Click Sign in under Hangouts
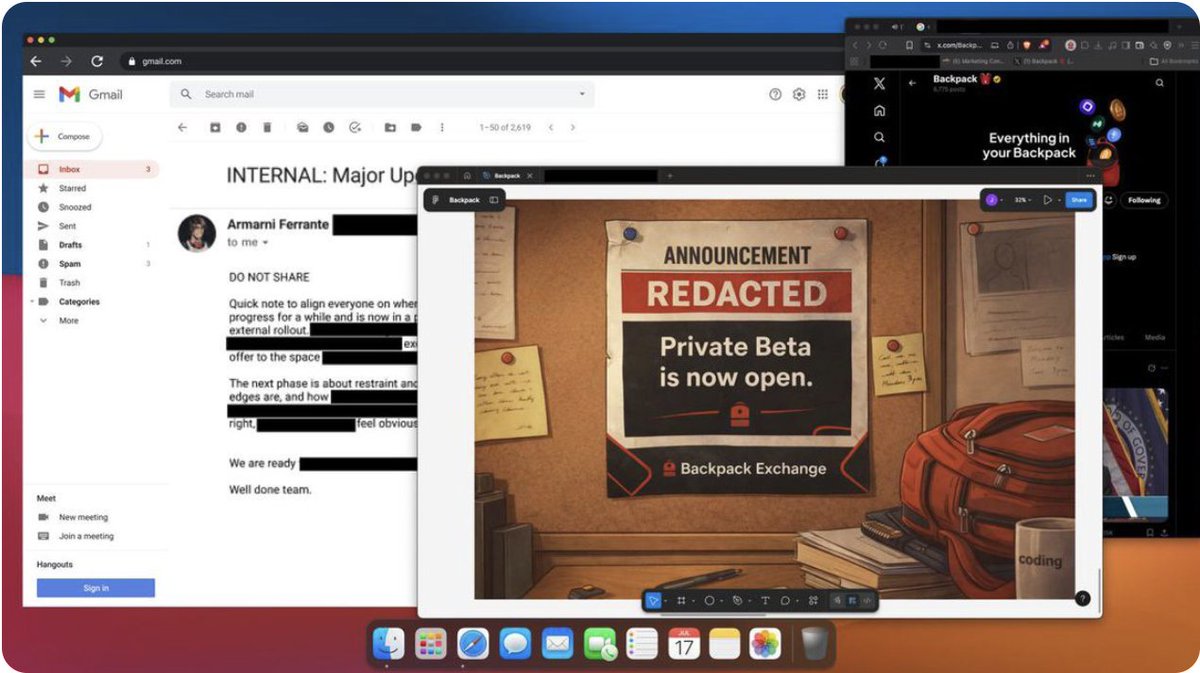This screenshot has height=673, width=1200. pyautogui.click(x=96, y=588)
